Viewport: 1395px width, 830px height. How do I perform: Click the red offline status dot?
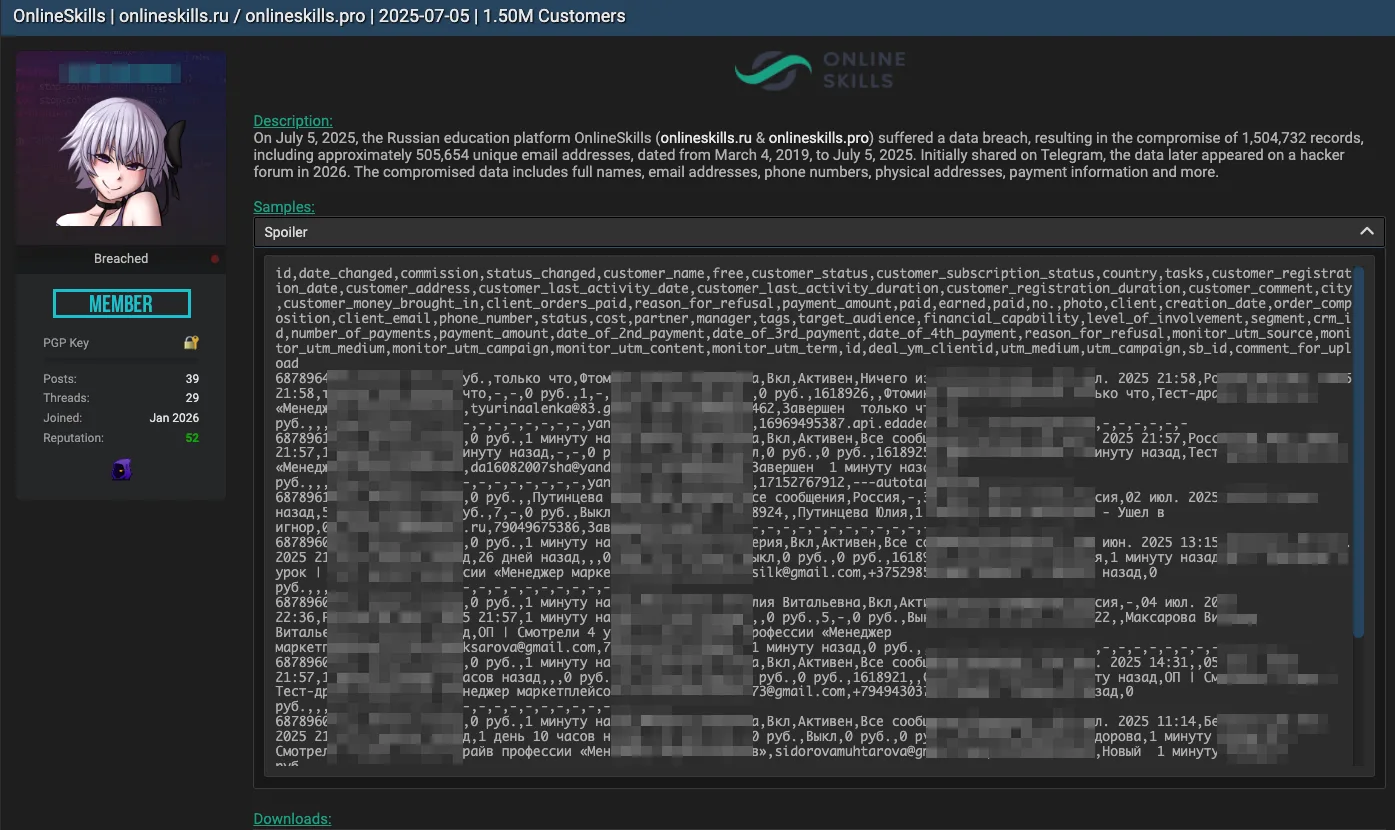click(215, 259)
